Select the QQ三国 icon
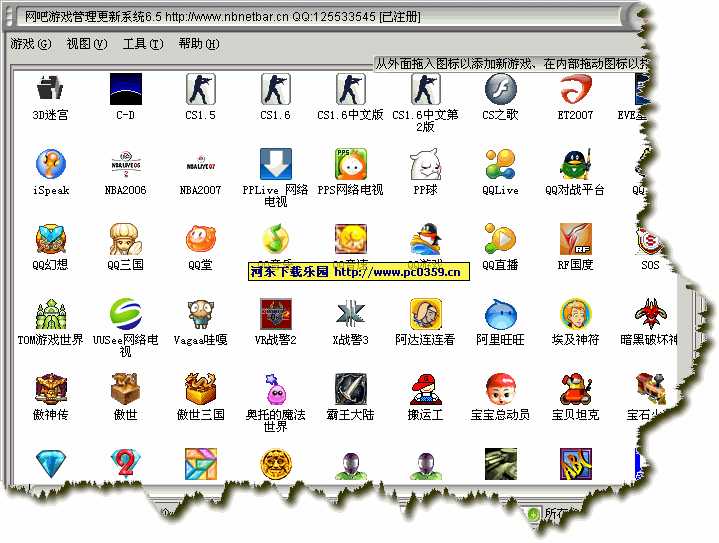 (x=126, y=238)
